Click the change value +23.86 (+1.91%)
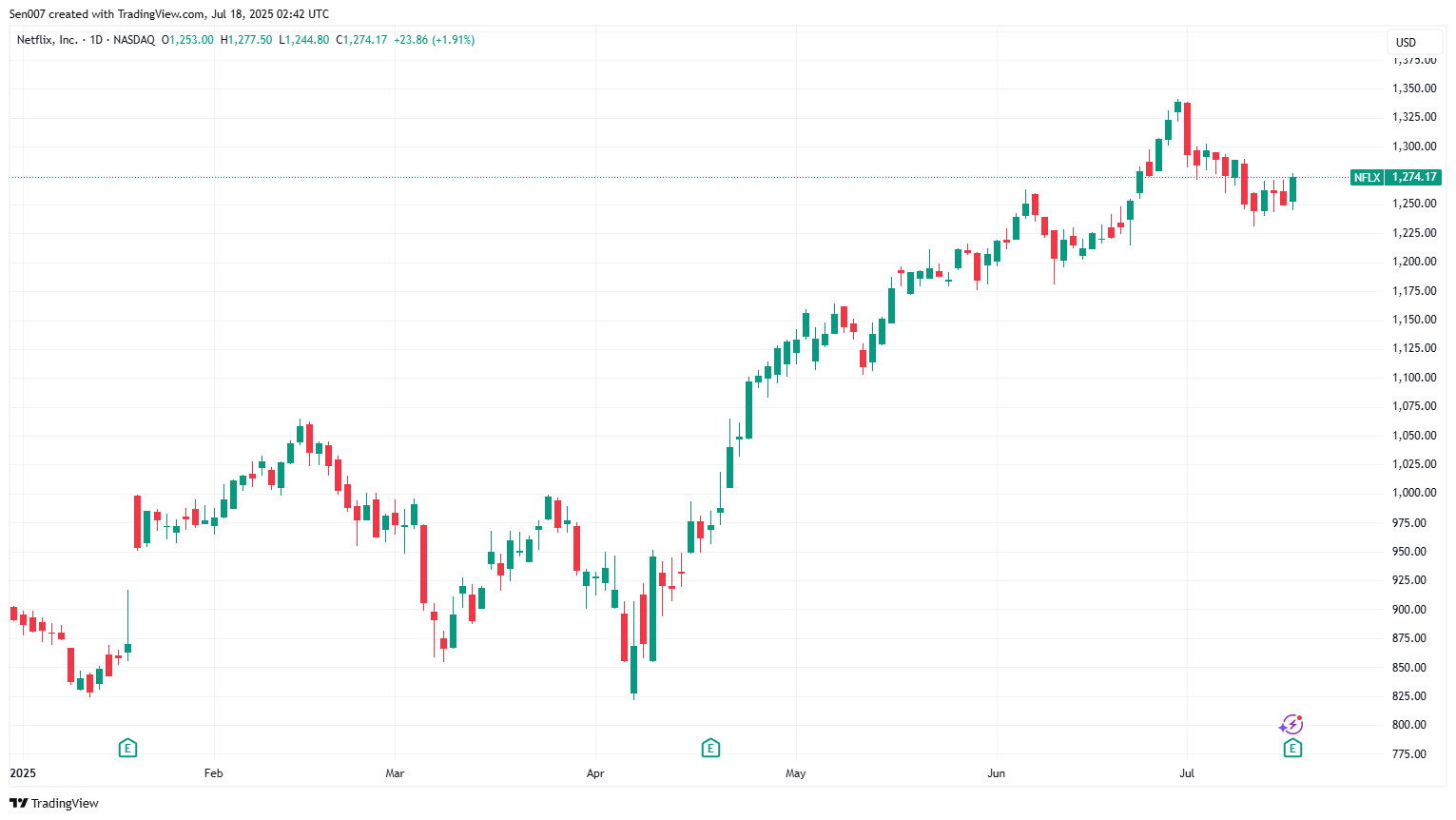This screenshot has width=1456, height=820. [434, 40]
